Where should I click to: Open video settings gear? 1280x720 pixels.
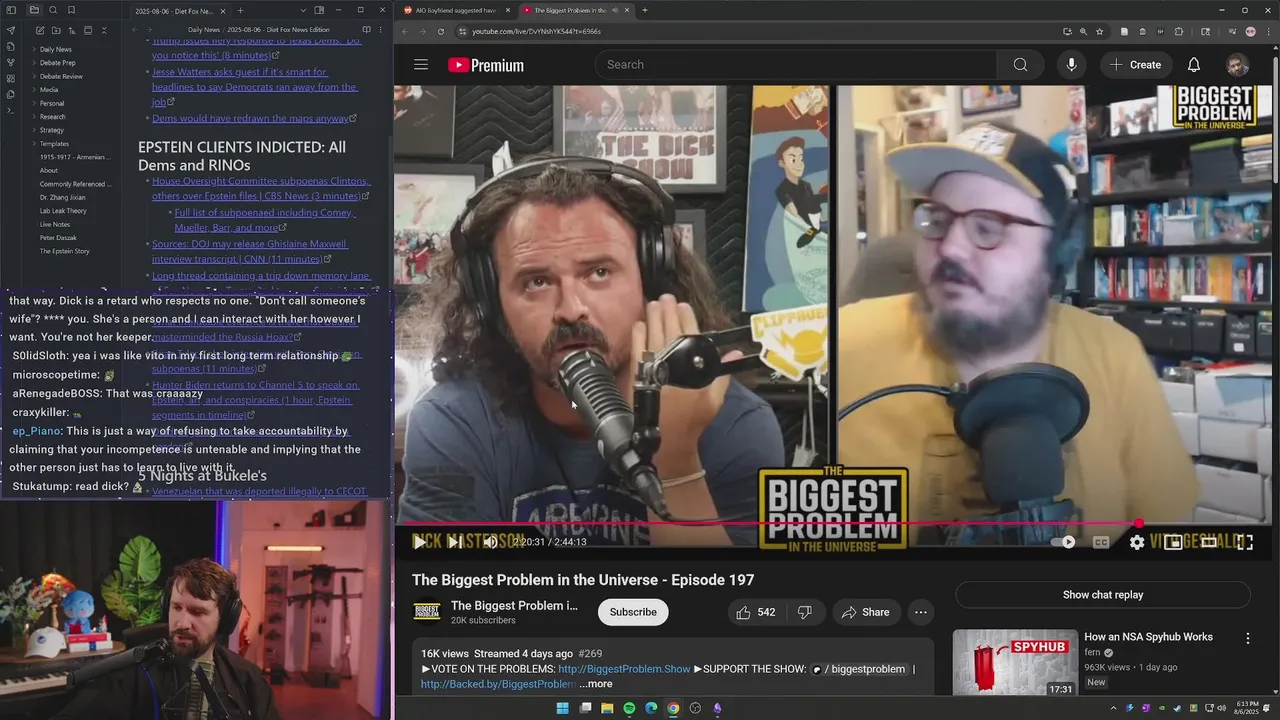[1137, 542]
